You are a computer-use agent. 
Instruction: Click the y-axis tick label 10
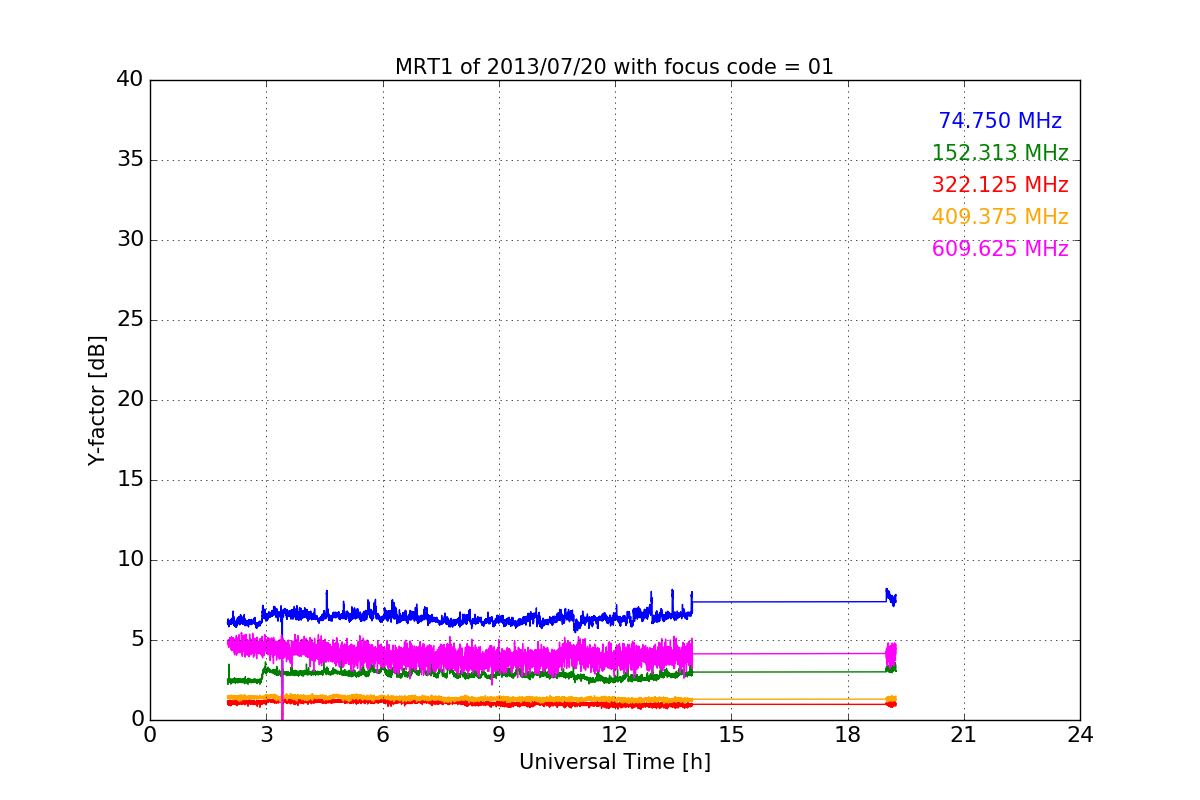tap(130, 560)
